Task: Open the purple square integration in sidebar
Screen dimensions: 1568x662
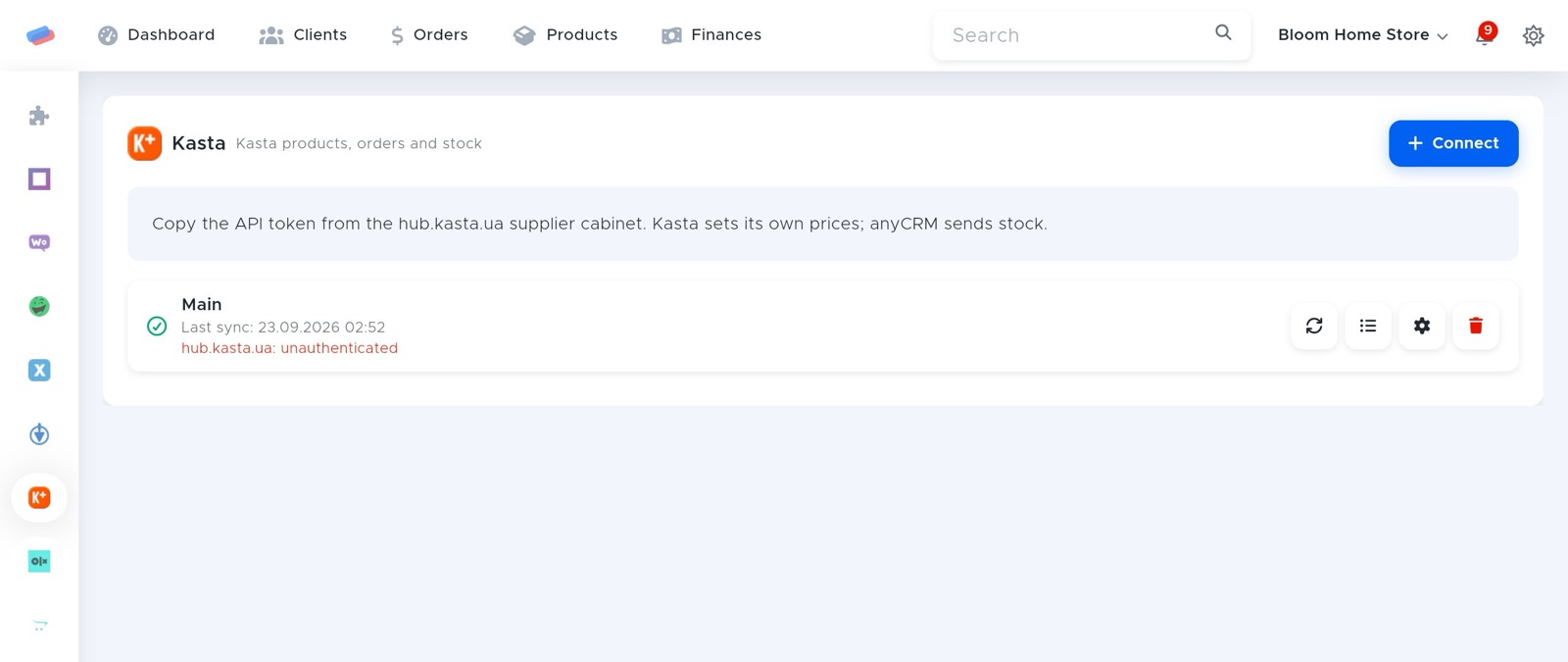Action: (x=39, y=179)
